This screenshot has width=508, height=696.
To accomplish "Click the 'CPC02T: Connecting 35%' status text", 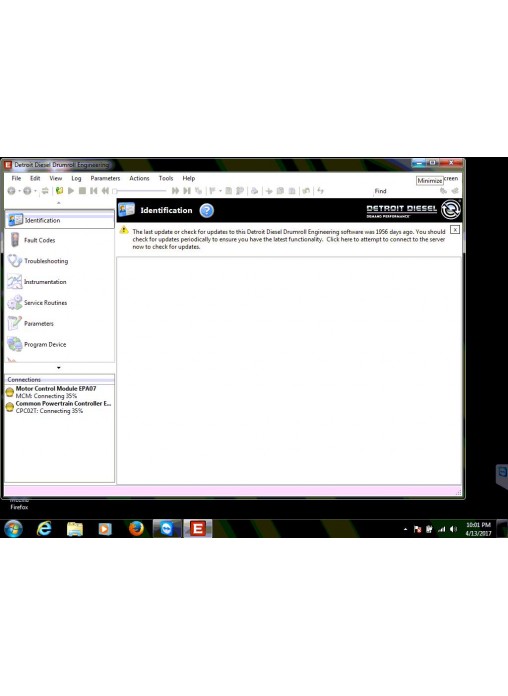I will (49, 411).
